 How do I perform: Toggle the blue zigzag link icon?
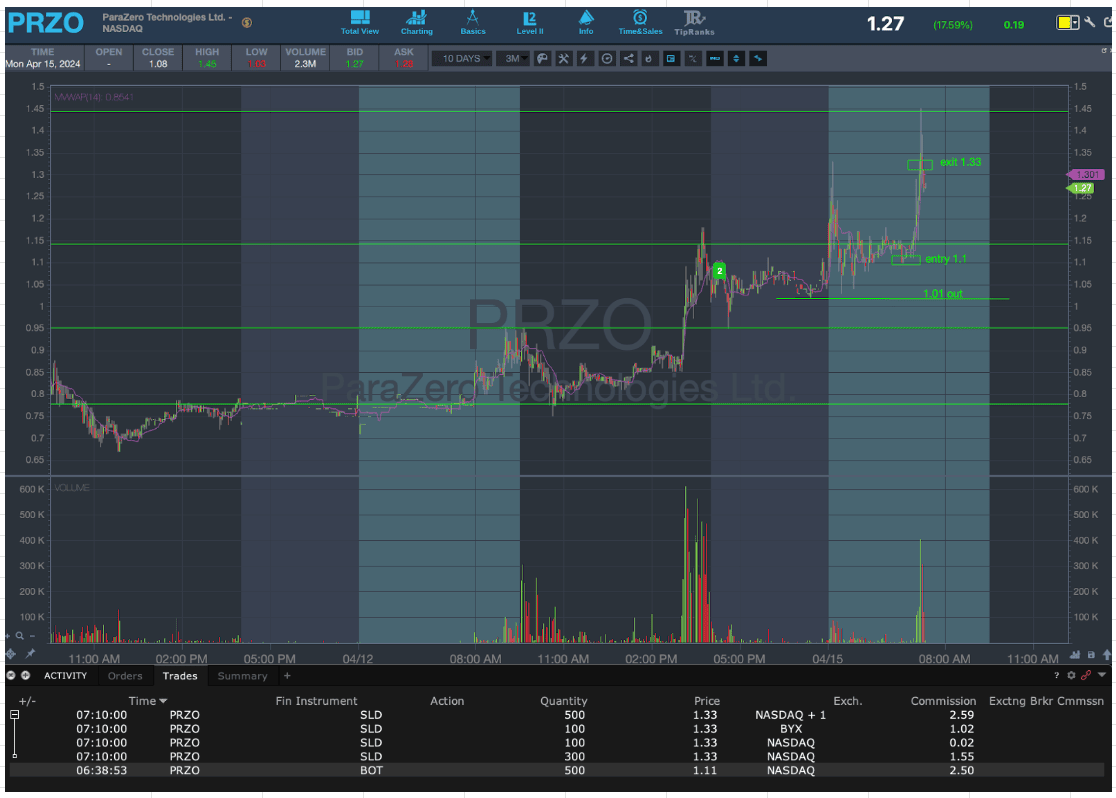pos(758,58)
